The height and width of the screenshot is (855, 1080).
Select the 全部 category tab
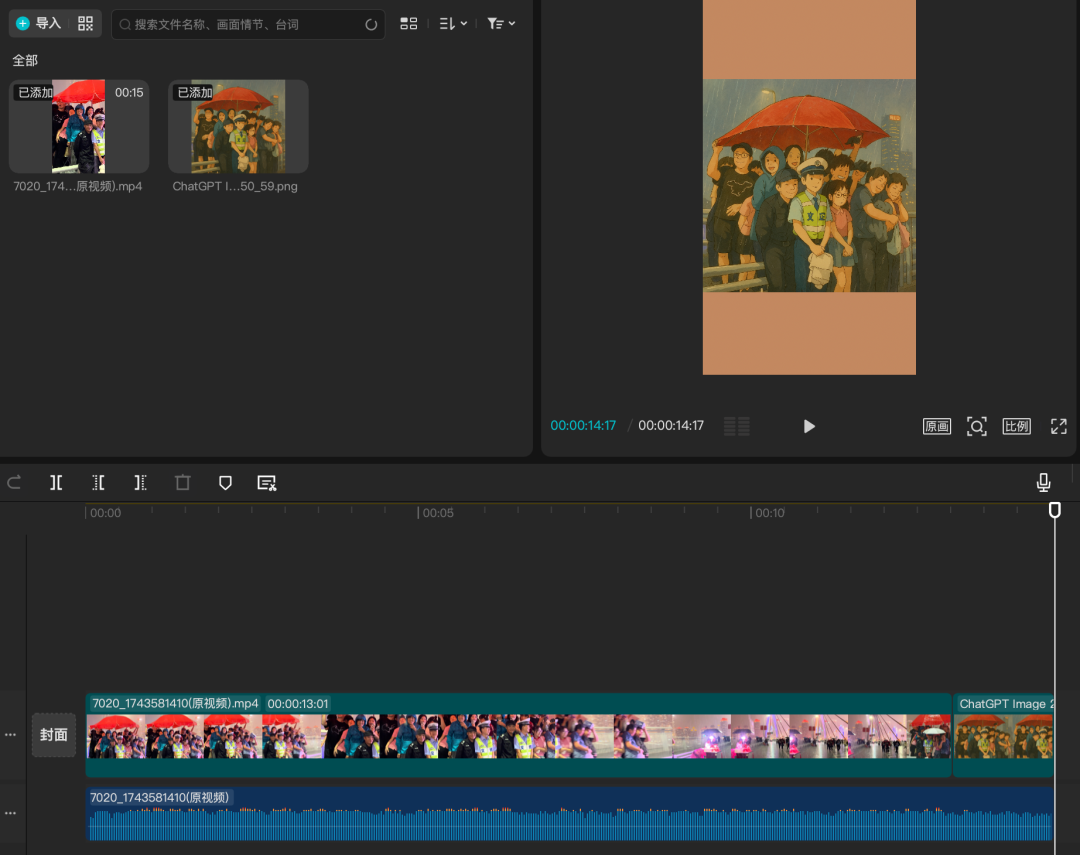coord(25,61)
